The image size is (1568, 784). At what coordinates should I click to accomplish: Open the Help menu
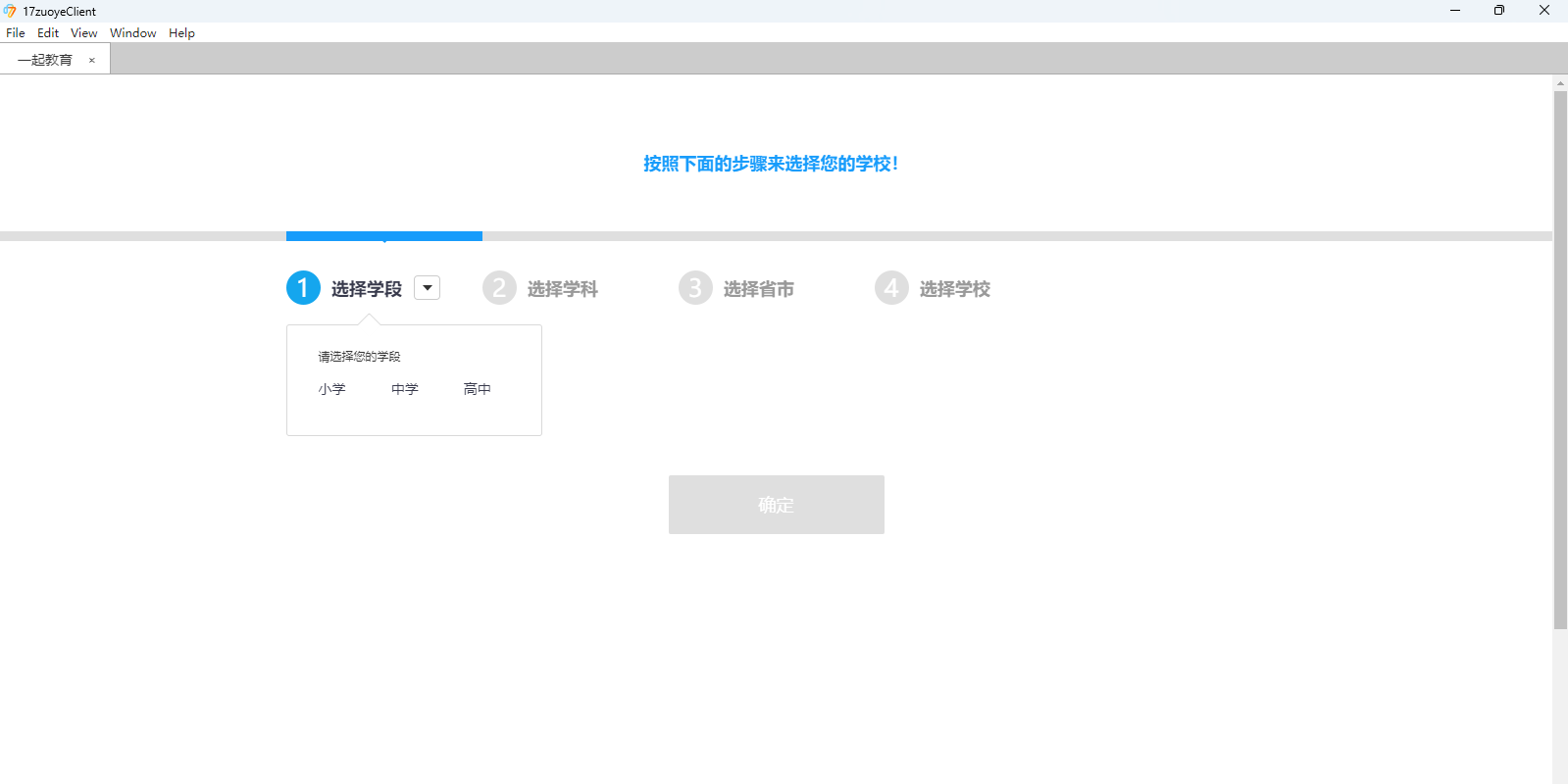point(181,32)
